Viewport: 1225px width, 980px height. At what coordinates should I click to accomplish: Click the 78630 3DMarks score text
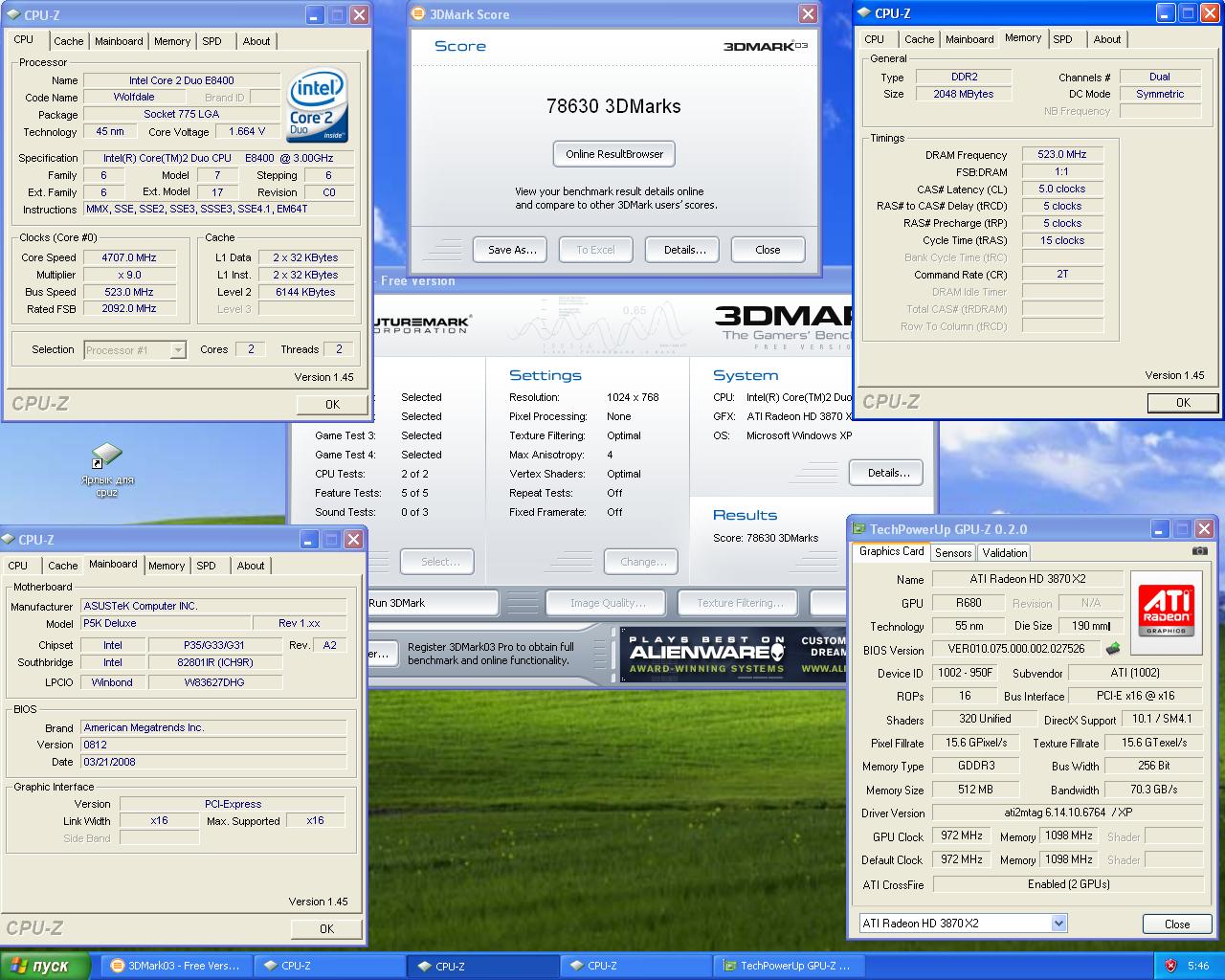pyautogui.click(x=613, y=106)
